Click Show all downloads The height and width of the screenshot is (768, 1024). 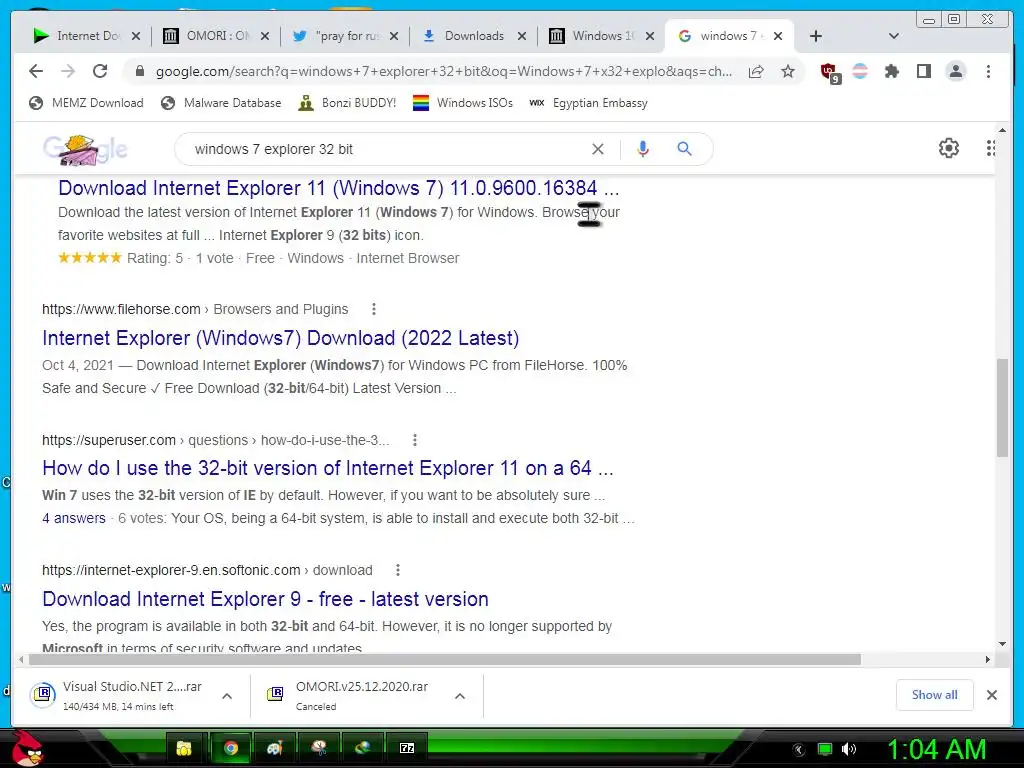click(x=935, y=695)
